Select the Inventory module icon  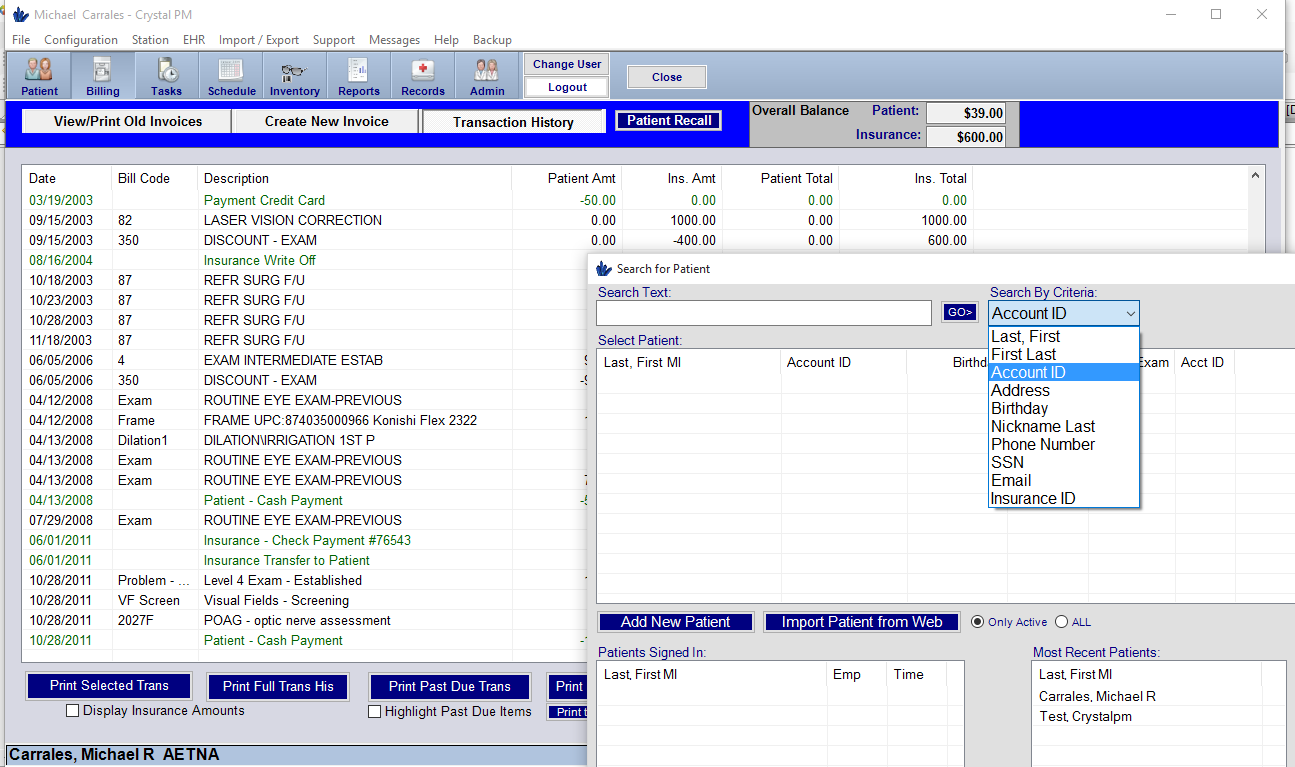tap(294, 75)
